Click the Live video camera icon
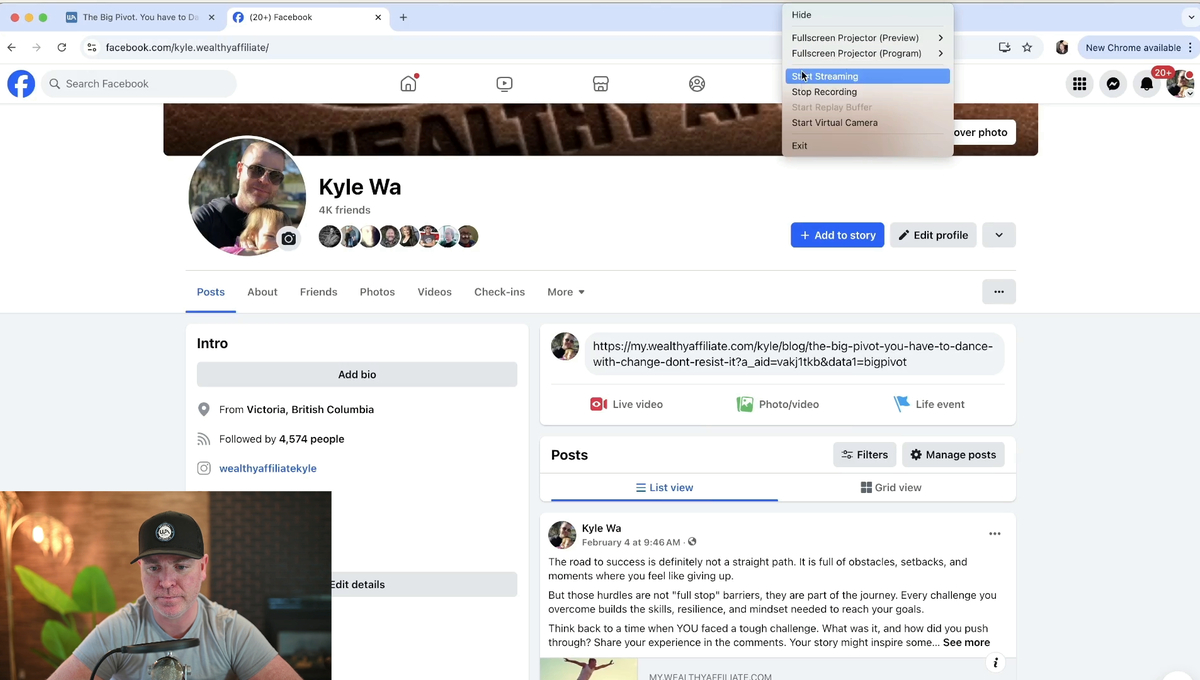Screen dimensions: 1200x680 [598, 404]
